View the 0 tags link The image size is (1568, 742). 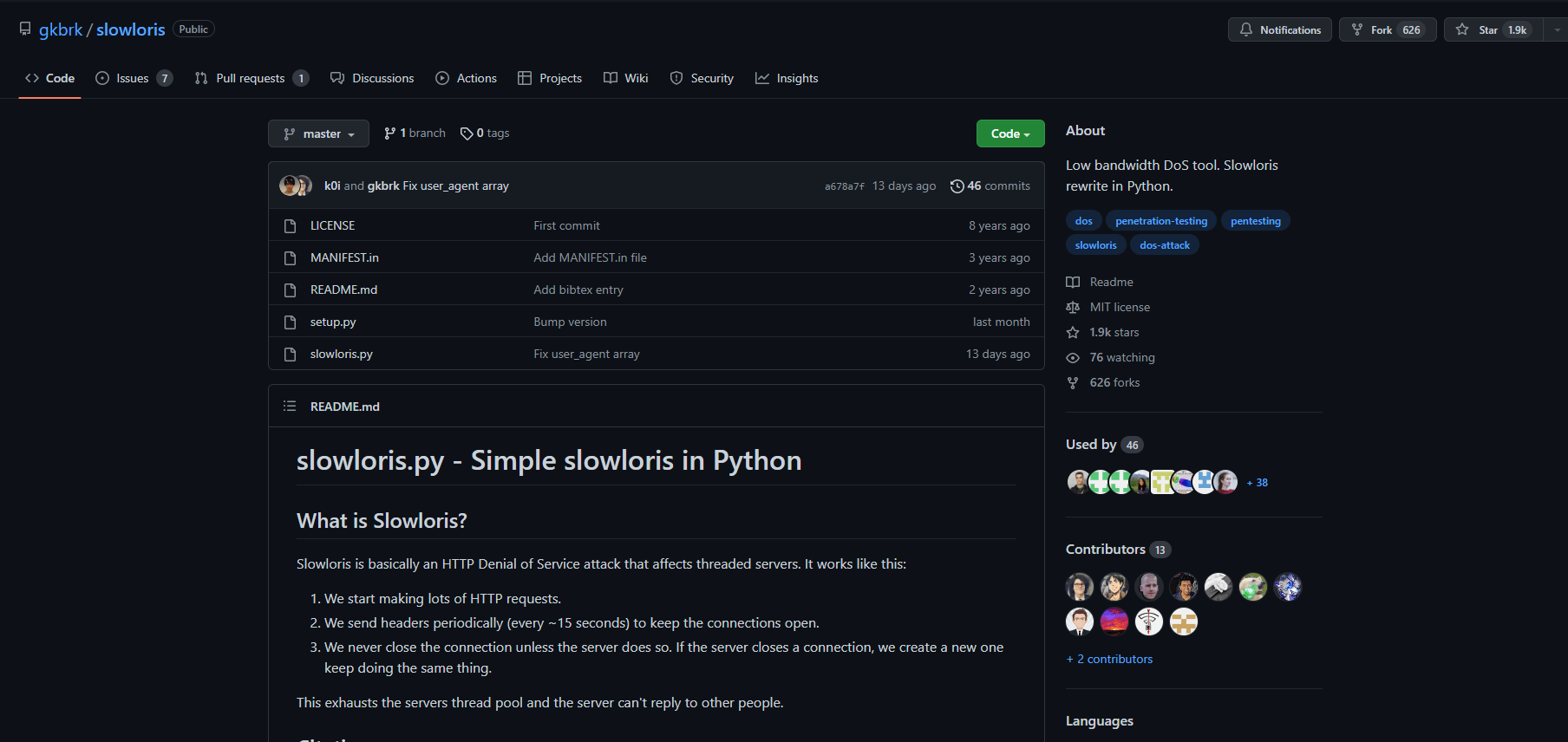[485, 133]
